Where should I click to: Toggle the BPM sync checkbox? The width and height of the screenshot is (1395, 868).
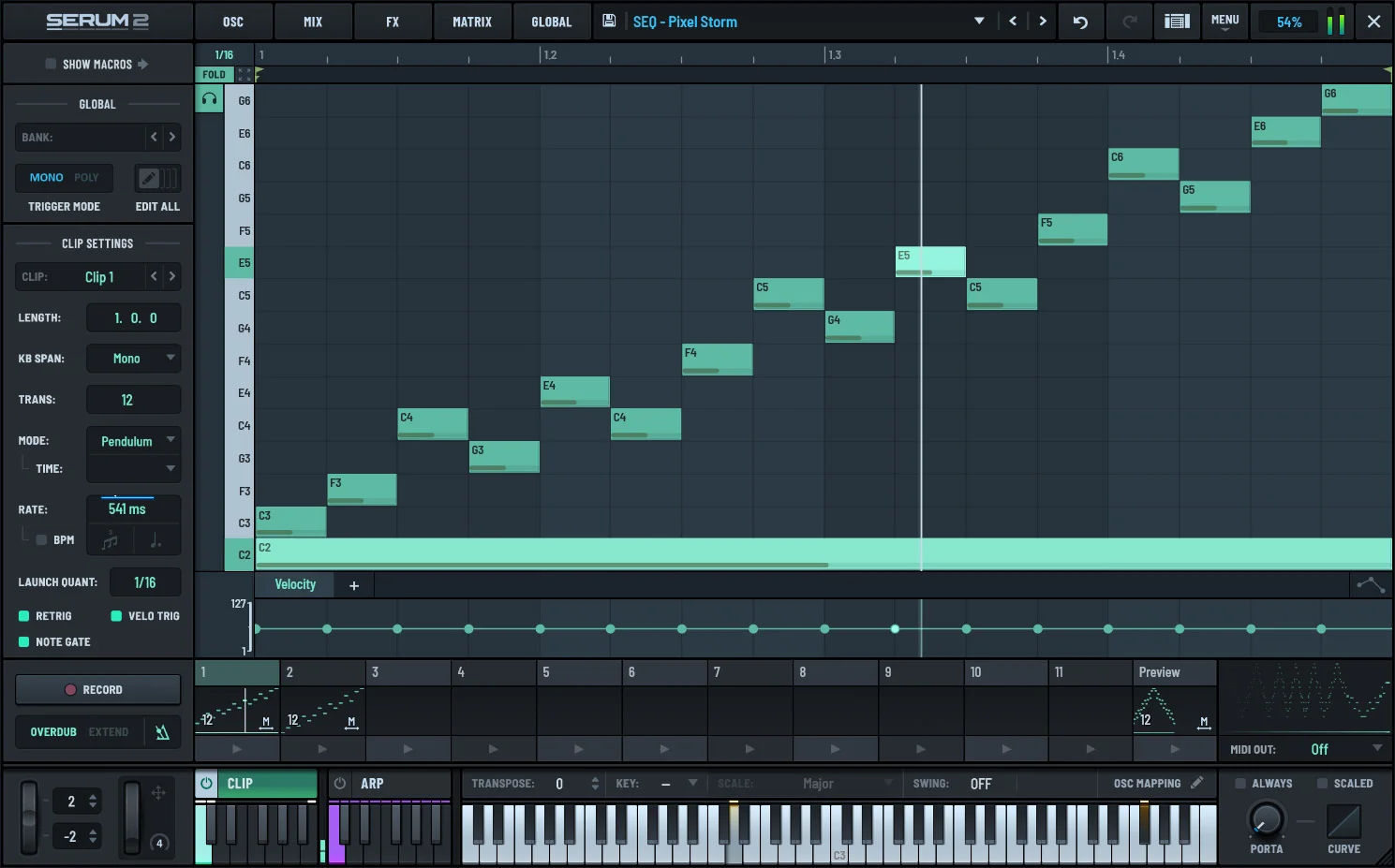[x=41, y=540]
